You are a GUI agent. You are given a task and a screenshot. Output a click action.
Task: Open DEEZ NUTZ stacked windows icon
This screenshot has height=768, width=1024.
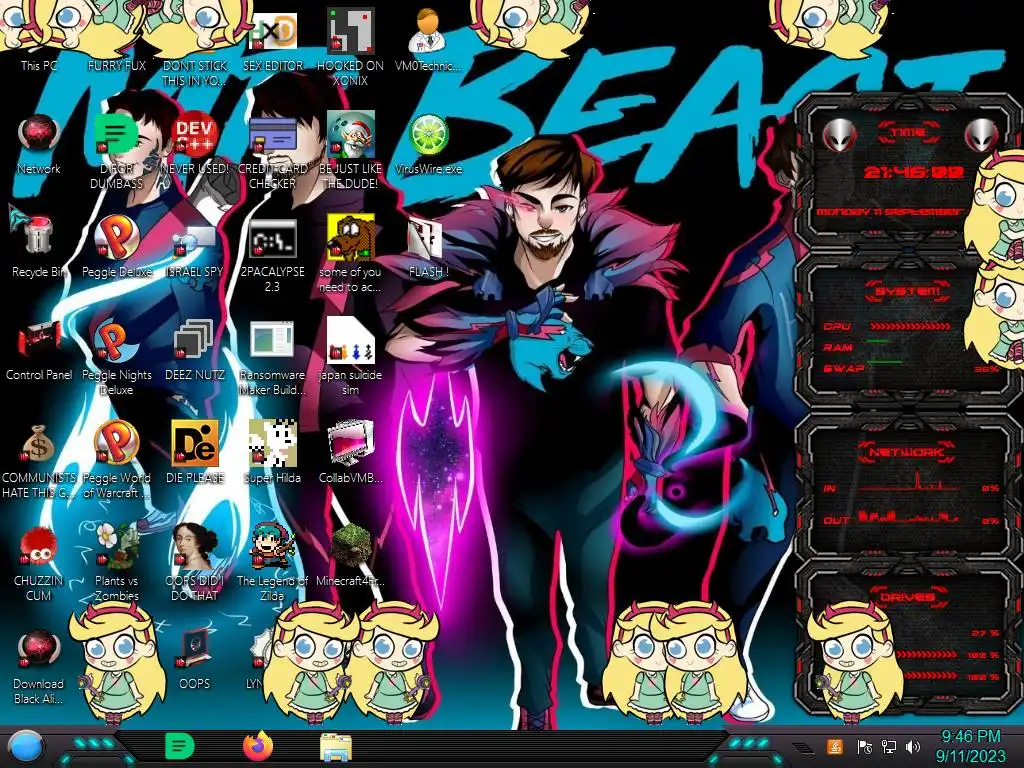195,341
